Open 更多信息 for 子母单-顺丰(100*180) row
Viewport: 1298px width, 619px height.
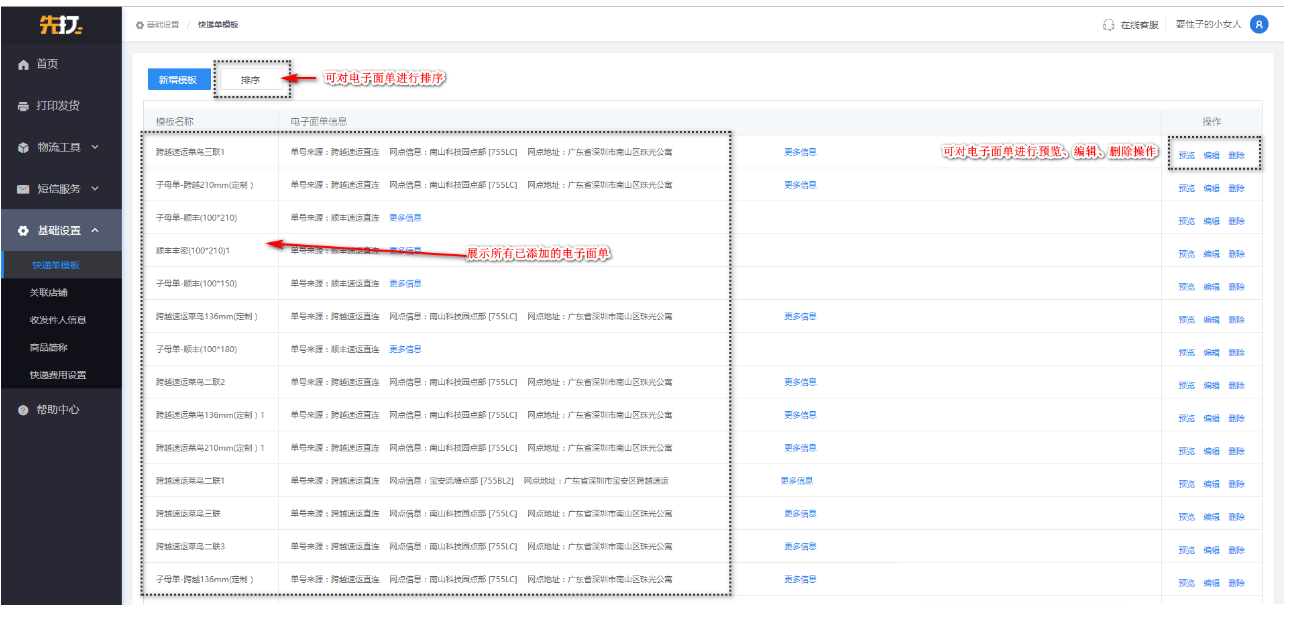[405, 350]
